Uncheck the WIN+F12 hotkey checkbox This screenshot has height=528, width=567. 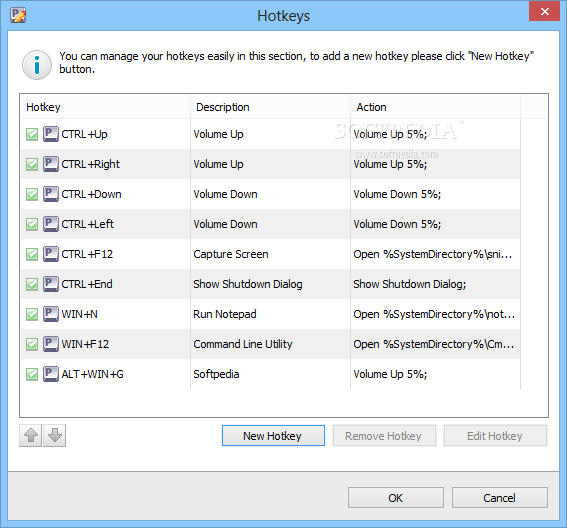point(32,344)
